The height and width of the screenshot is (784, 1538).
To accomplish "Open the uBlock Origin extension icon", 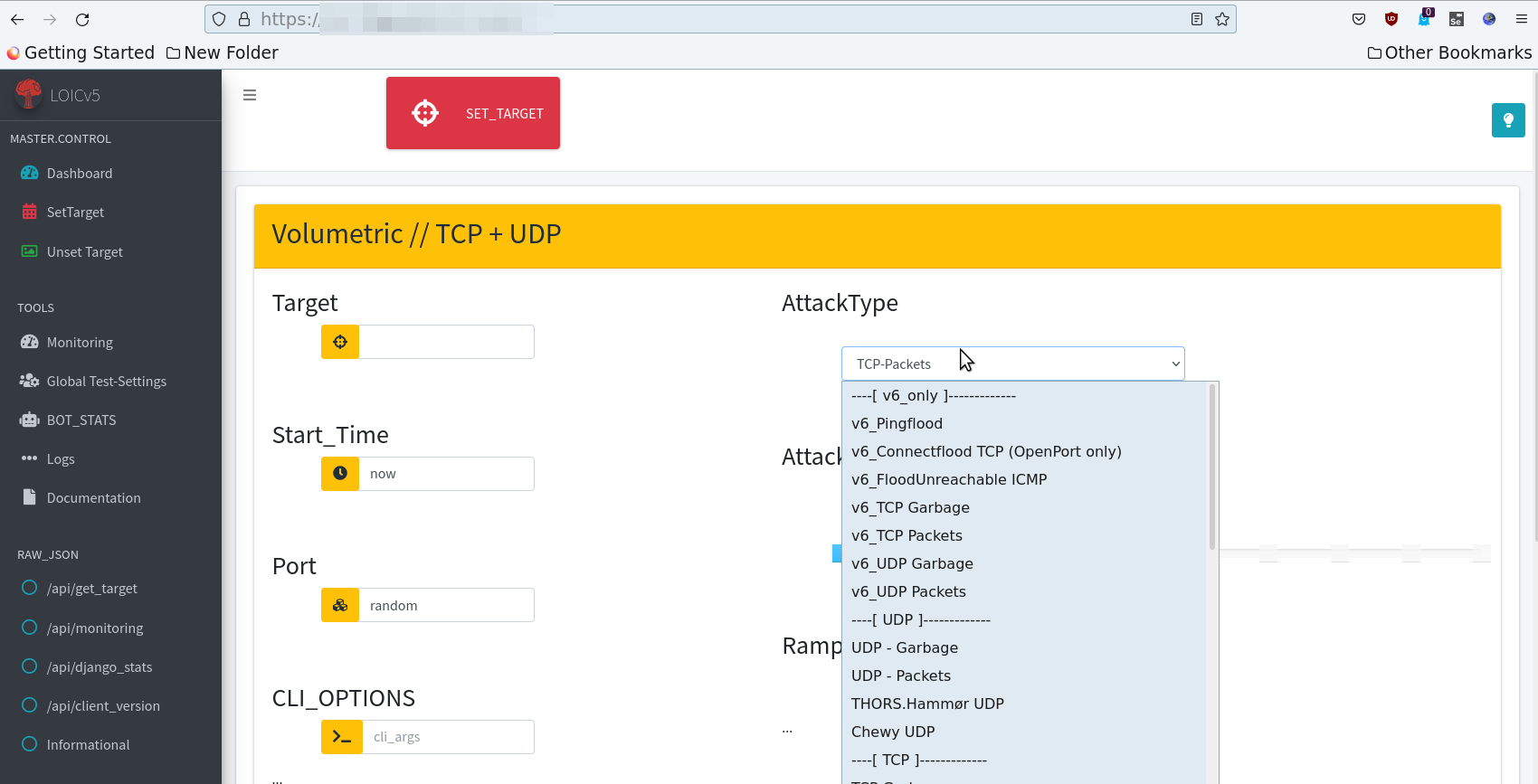I will (1391, 19).
